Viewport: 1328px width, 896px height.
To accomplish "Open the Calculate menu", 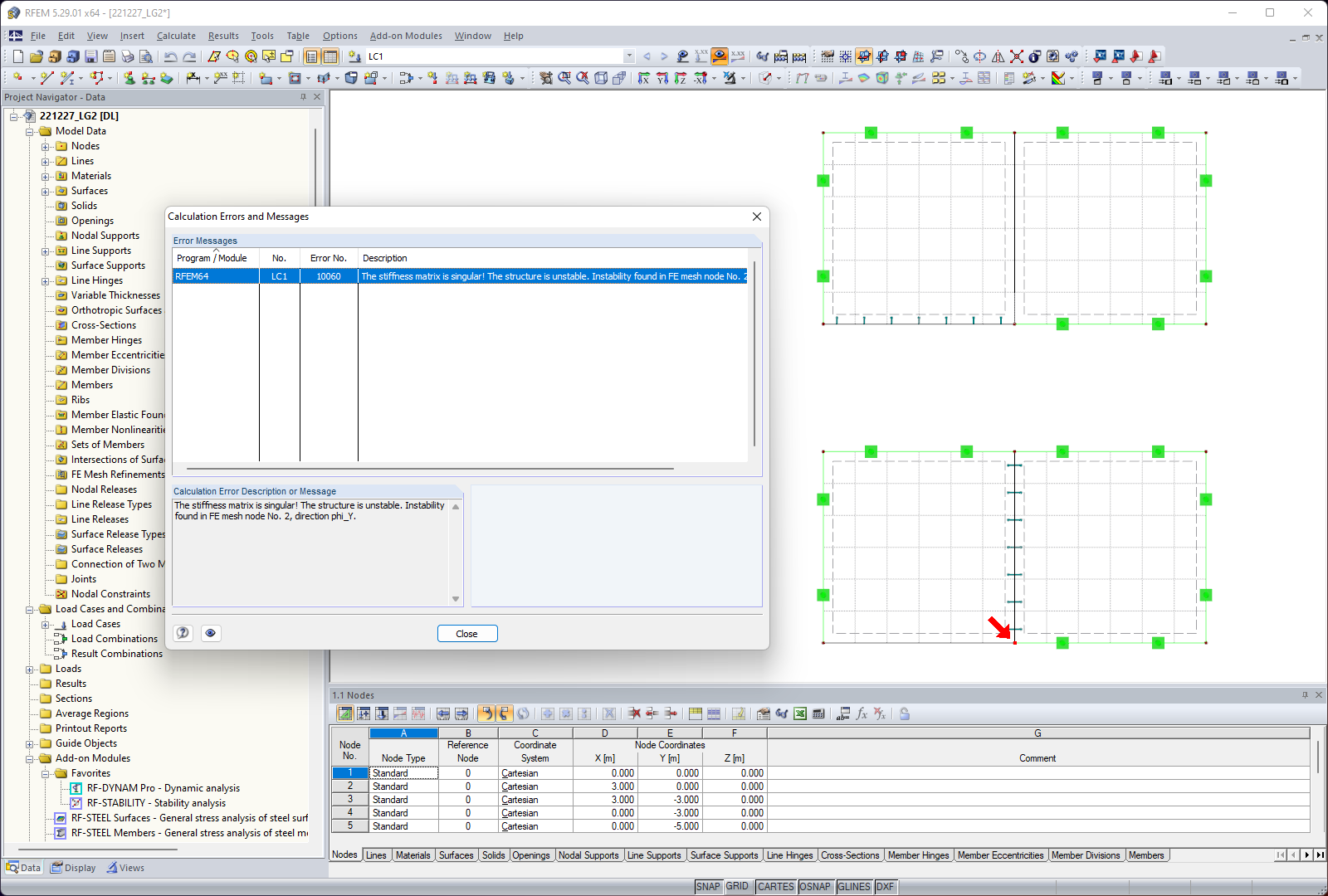I will coord(176,36).
